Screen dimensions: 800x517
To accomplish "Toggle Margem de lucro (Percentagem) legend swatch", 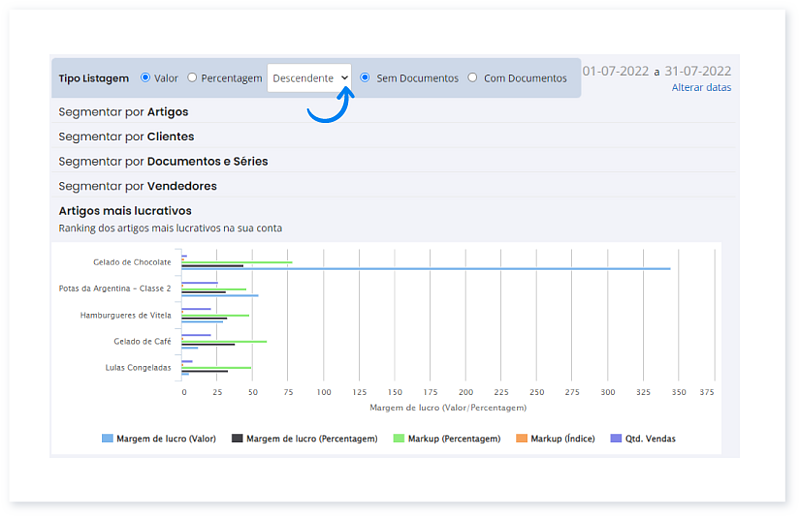I will tap(238, 439).
